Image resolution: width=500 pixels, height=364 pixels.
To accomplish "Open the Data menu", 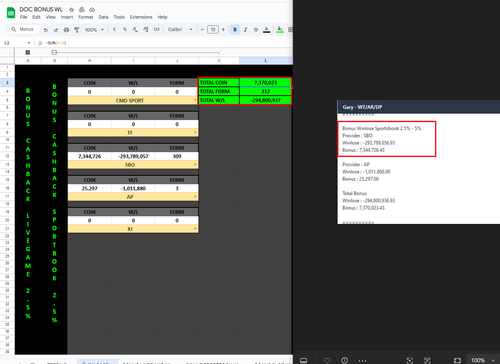I will (103, 17).
